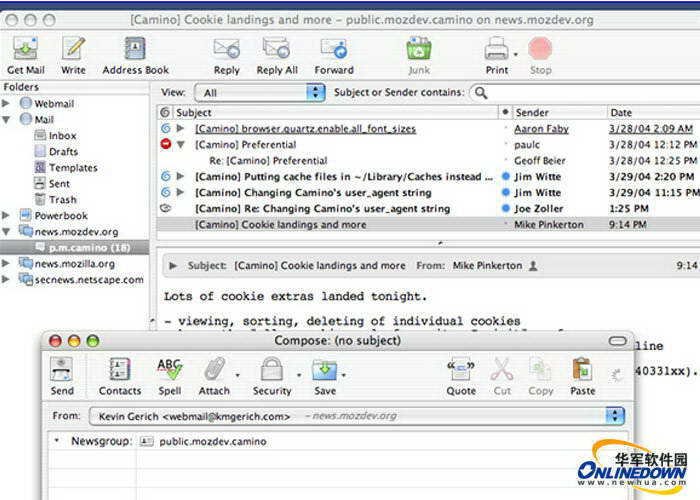The height and width of the screenshot is (500, 700).
Task: Expand the news.mozilla.org server
Action: click(6, 263)
